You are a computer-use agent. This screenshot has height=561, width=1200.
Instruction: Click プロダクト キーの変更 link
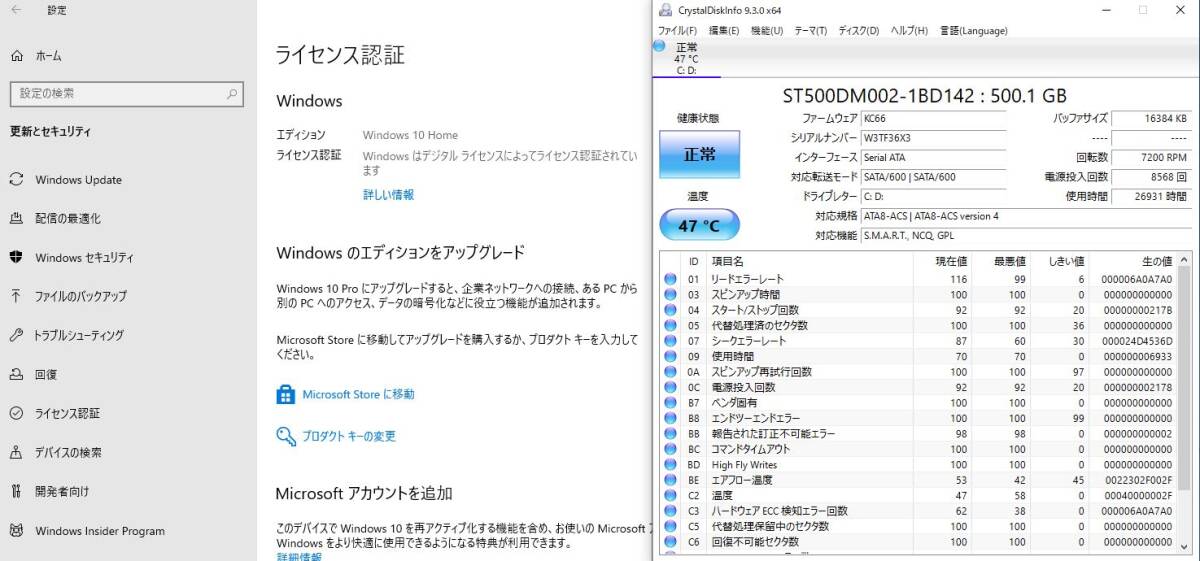pos(349,436)
